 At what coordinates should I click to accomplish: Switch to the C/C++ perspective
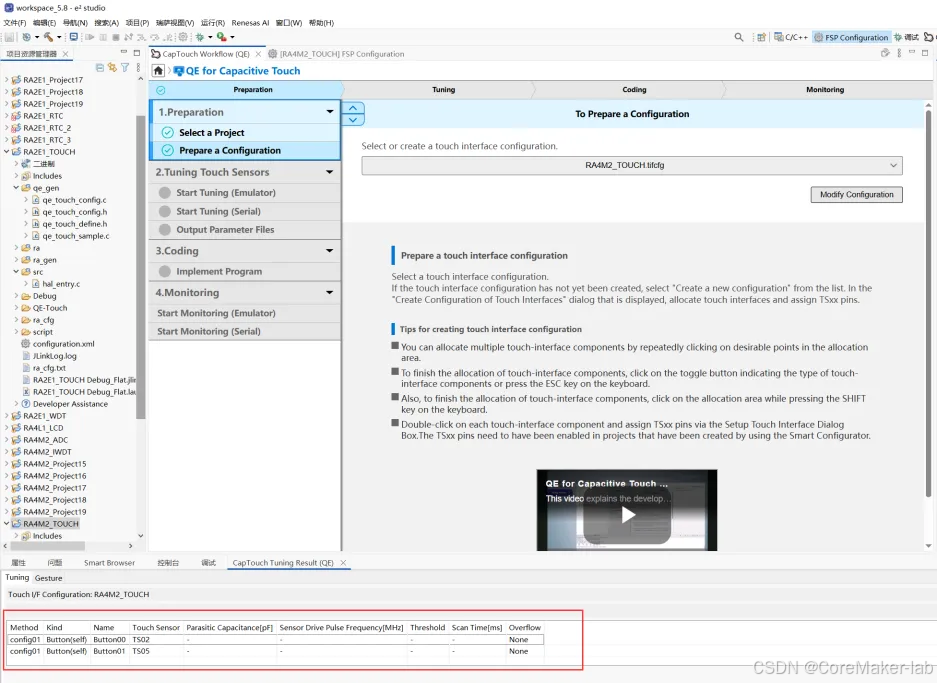[791, 37]
